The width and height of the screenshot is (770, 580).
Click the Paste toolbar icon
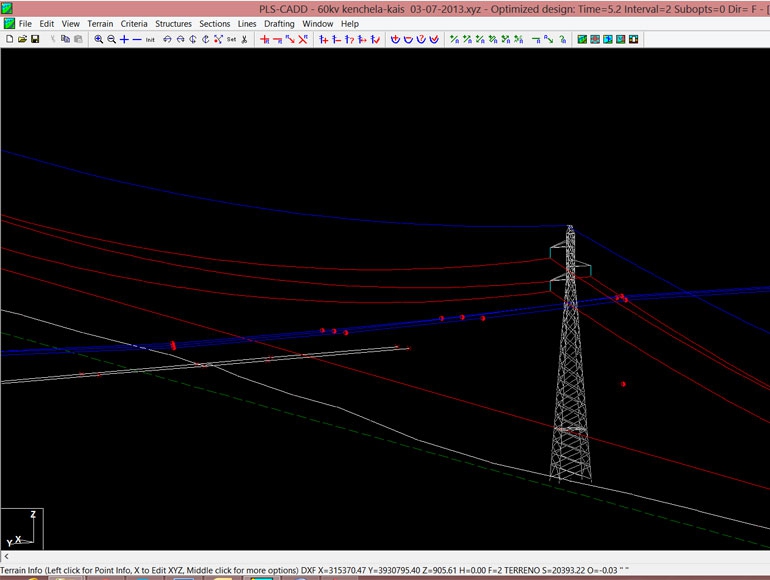(78, 39)
